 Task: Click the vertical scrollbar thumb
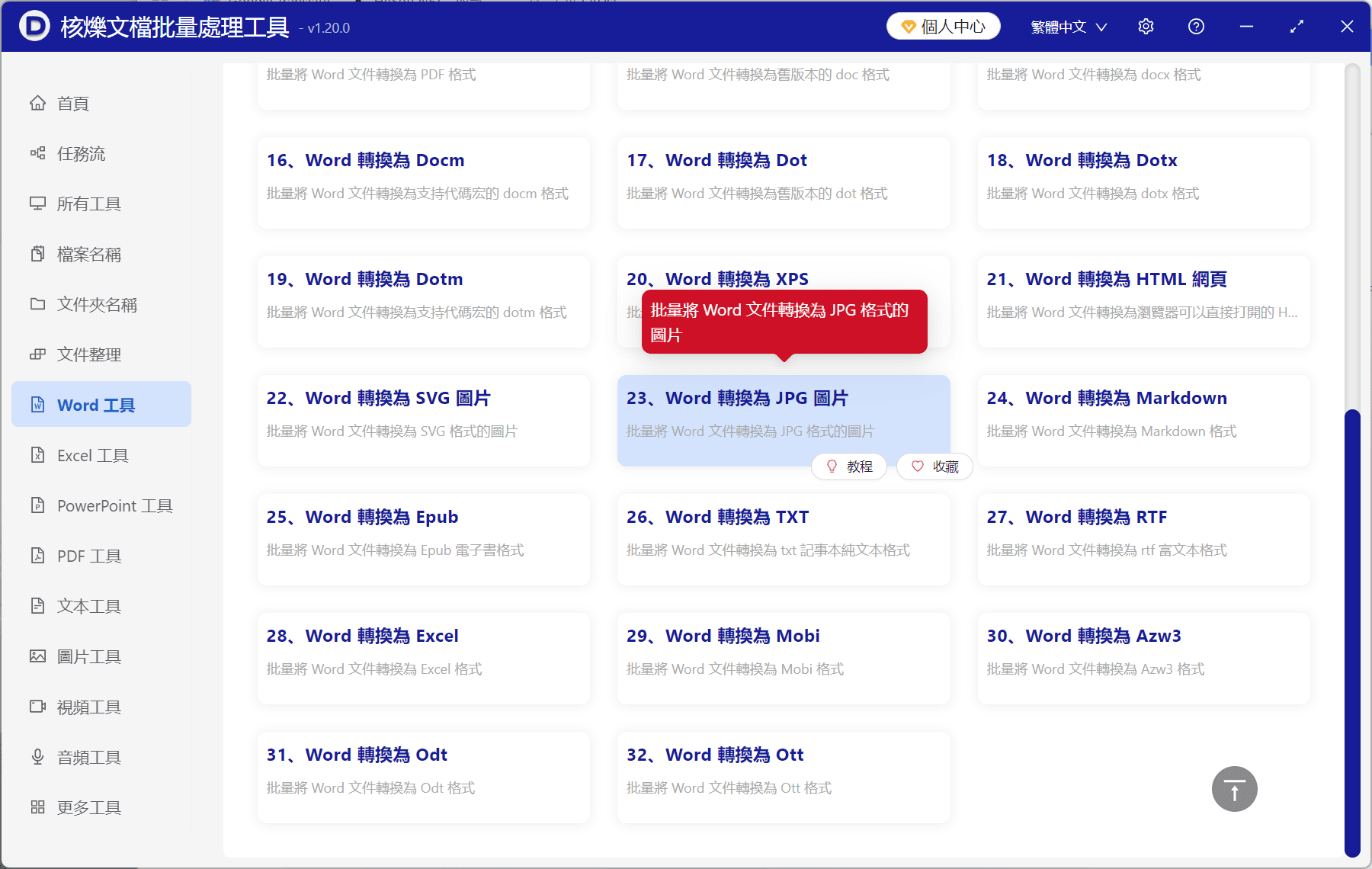1352,633
